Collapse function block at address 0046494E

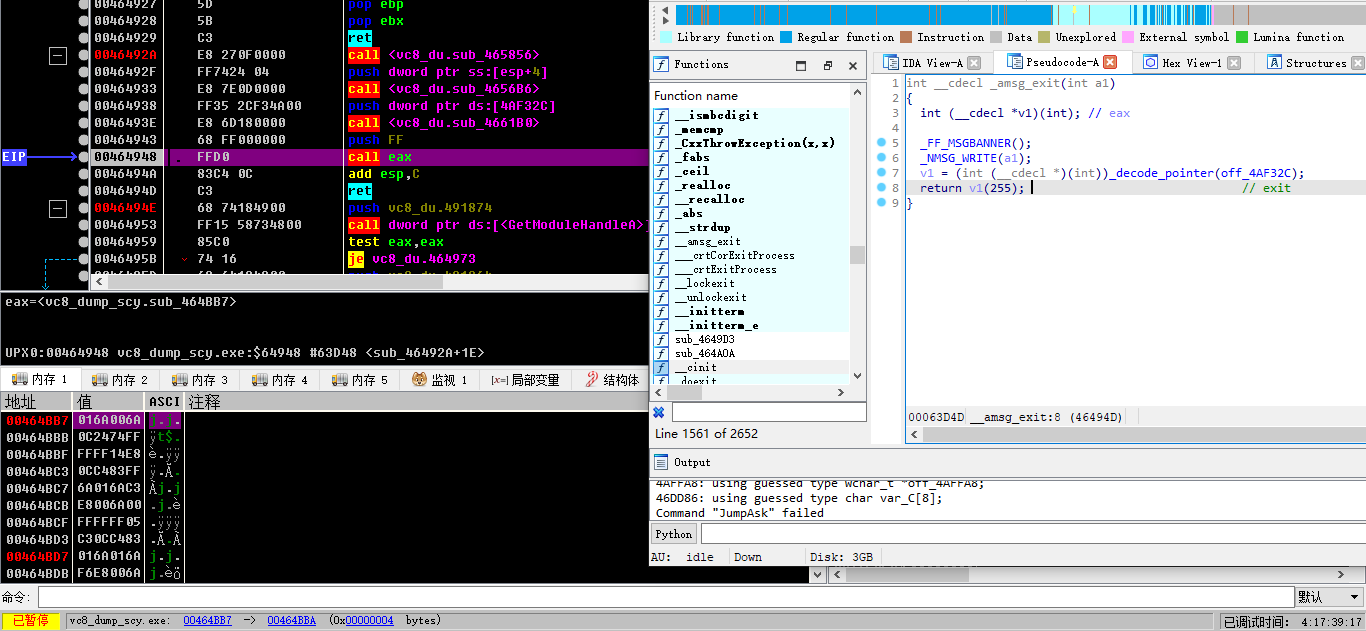(58, 208)
